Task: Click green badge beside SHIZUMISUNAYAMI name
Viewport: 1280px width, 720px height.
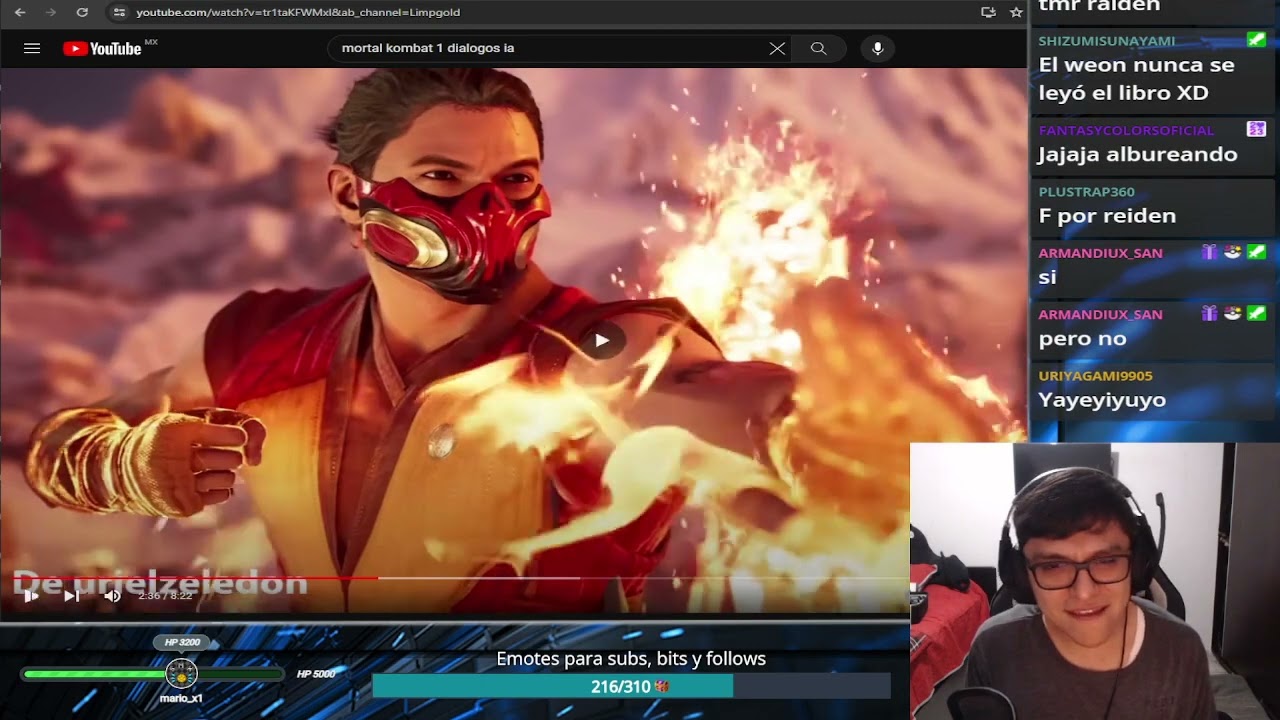Action: tap(1256, 40)
